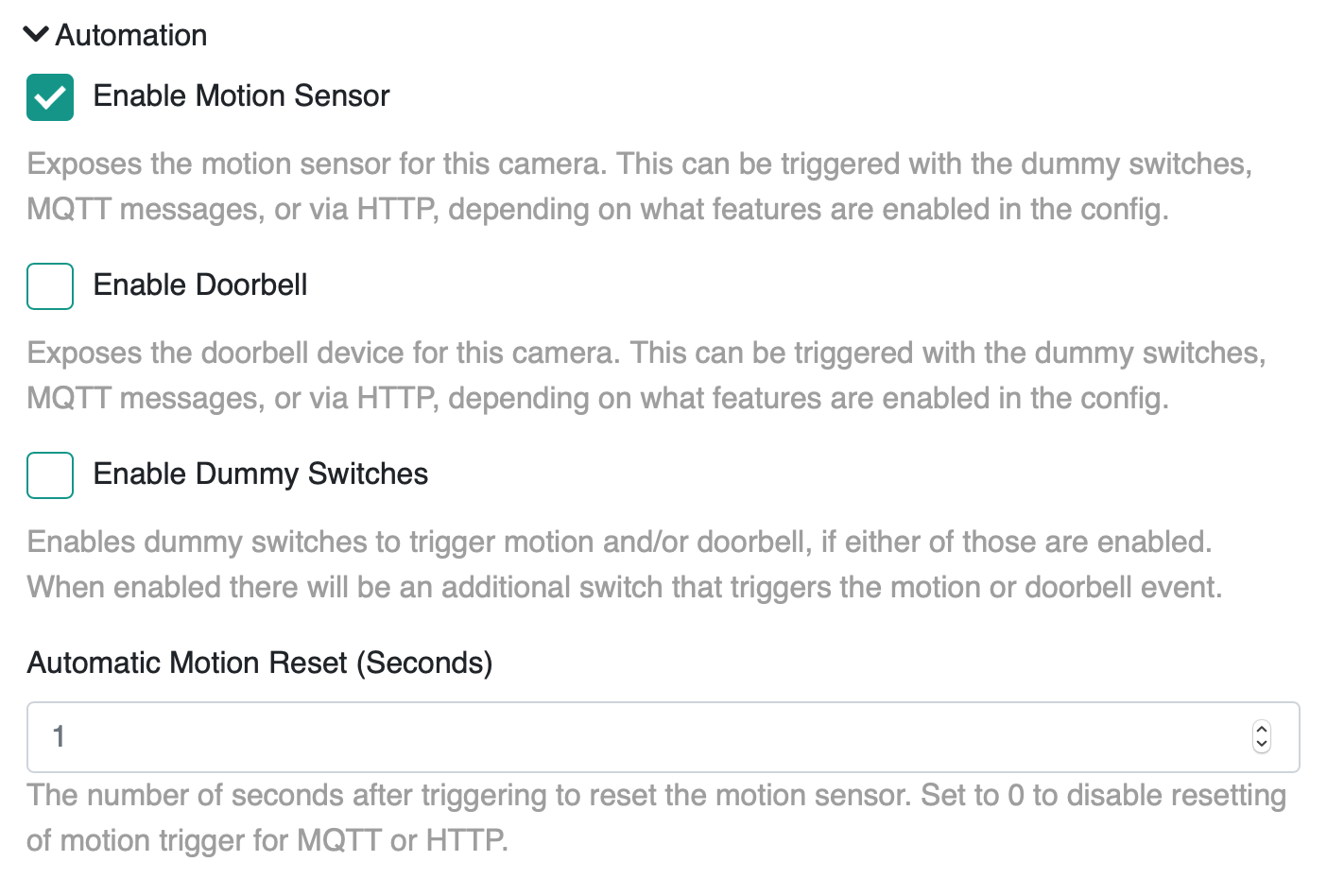Click 'When enabled there will be an additional switch' line
This screenshot has width=1344, height=896.
(624, 587)
